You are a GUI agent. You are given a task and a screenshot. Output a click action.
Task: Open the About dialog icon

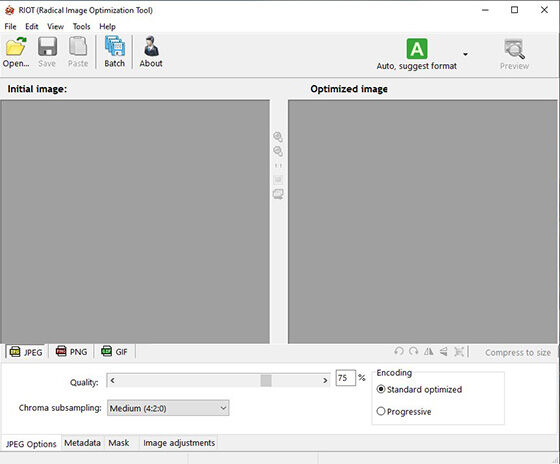(x=151, y=46)
